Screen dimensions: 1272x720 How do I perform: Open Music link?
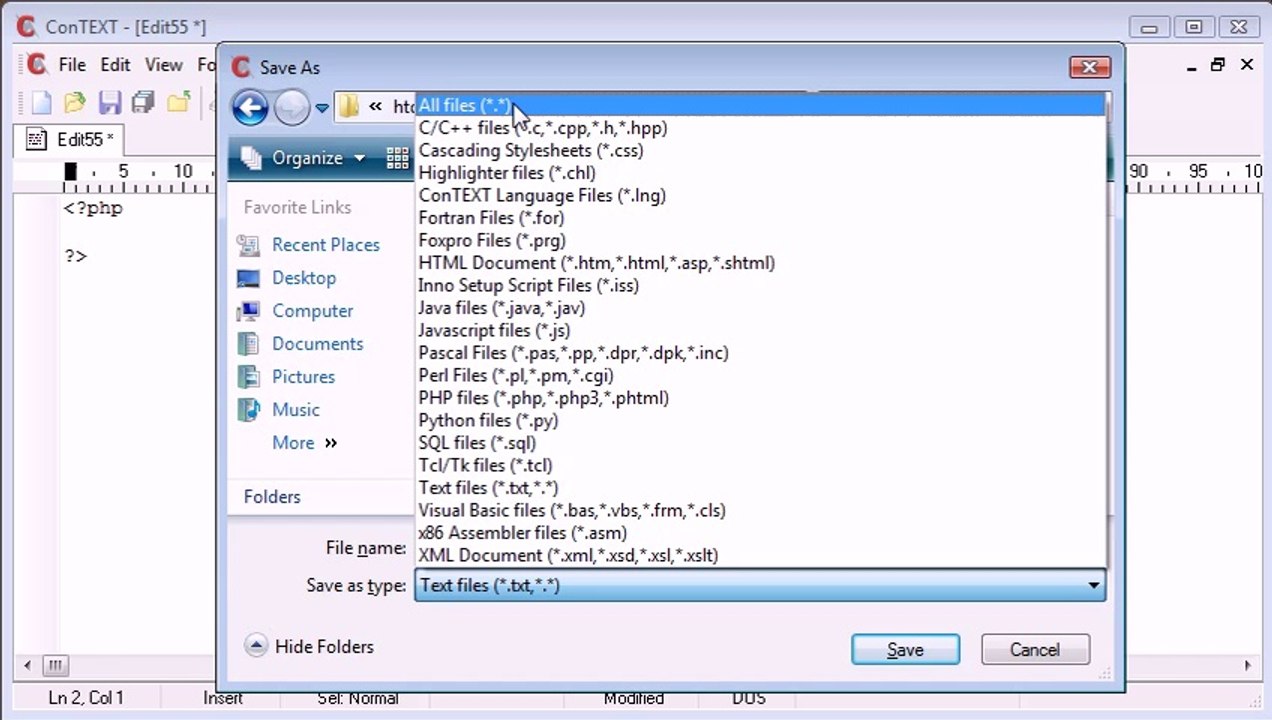point(296,410)
